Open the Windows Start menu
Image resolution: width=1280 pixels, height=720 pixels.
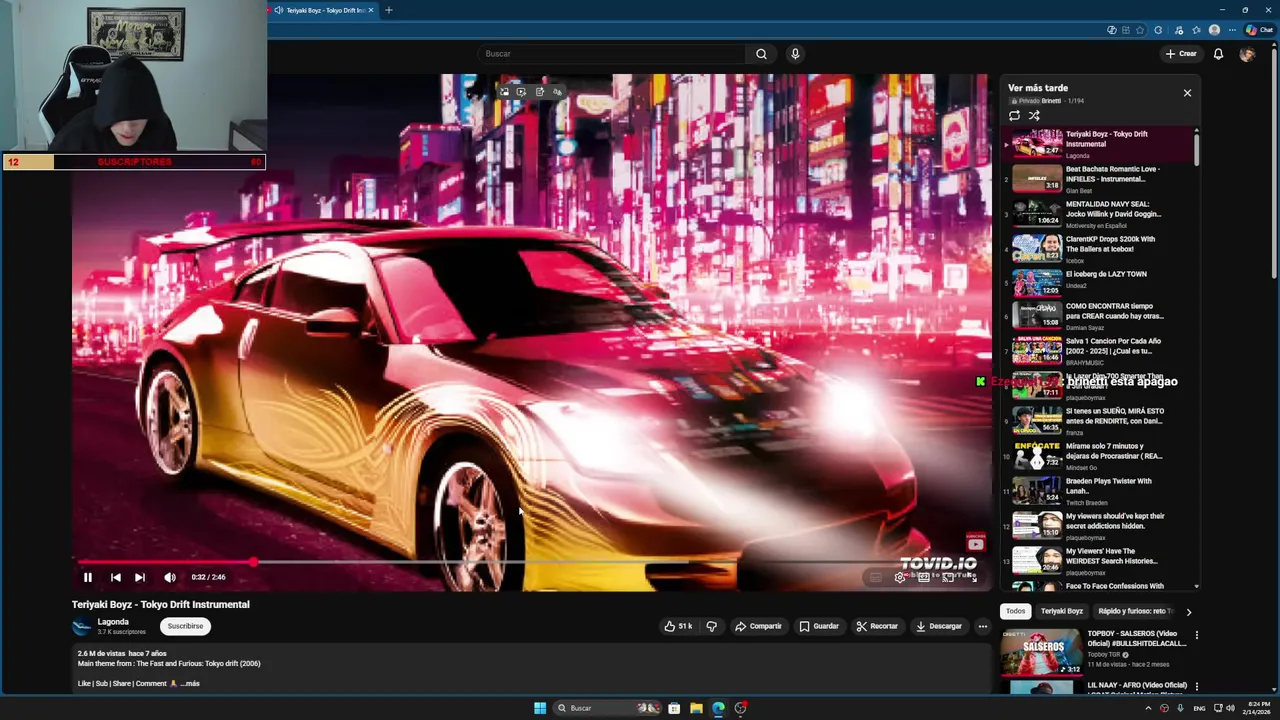click(x=540, y=708)
